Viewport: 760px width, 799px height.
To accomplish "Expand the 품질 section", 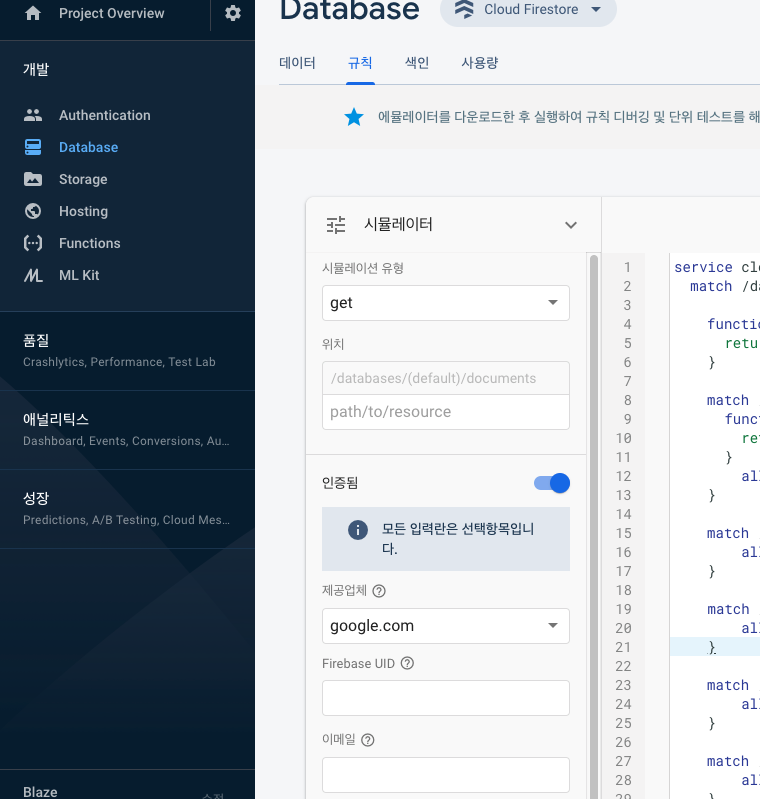I will coord(127,351).
